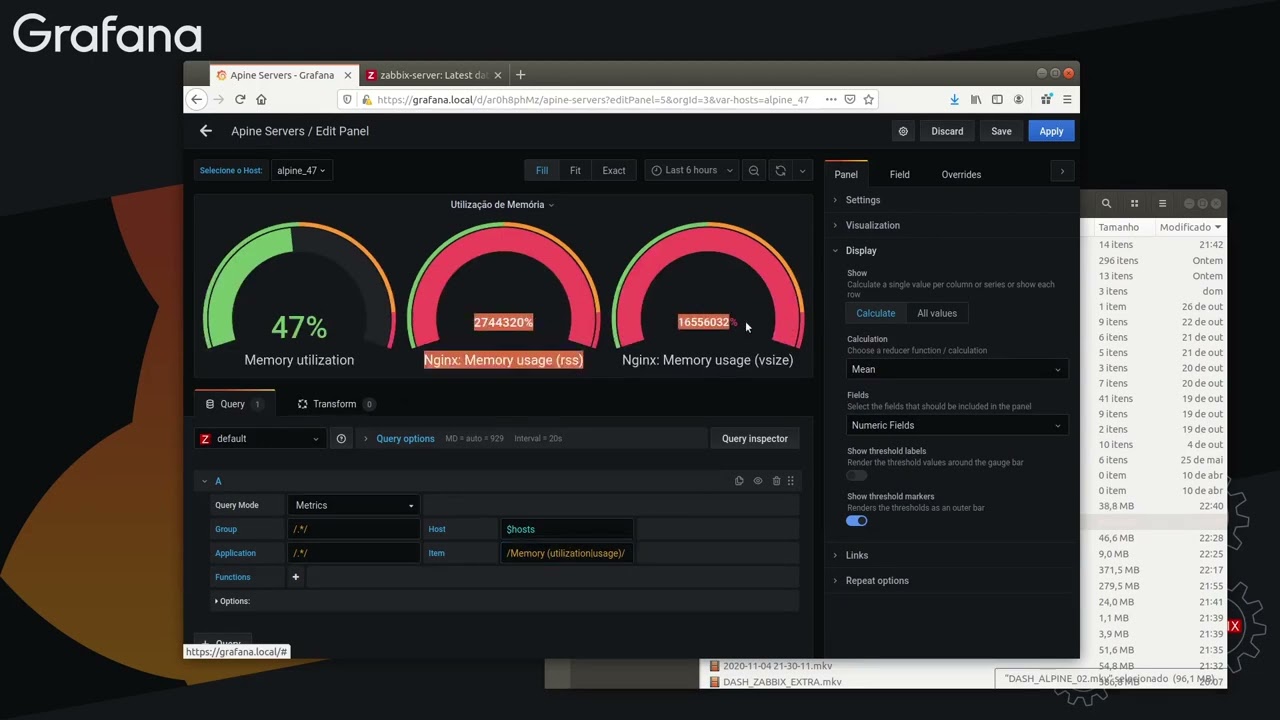Image resolution: width=1280 pixels, height=720 pixels.
Task: Open Numeric Fields dropdown
Action: pyautogui.click(x=956, y=425)
